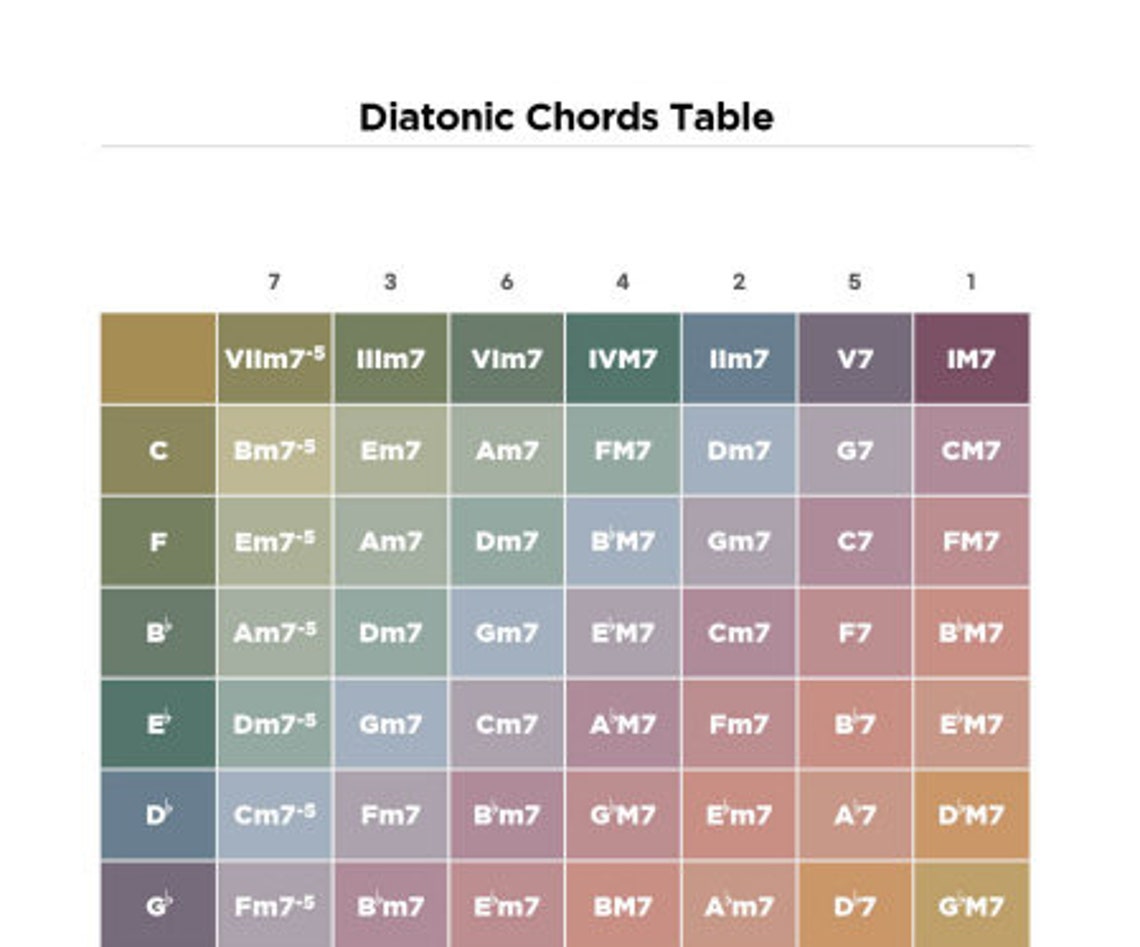Select the V7 header cell
Viewport: 1140px width, 947px height.
coord(854,359)
